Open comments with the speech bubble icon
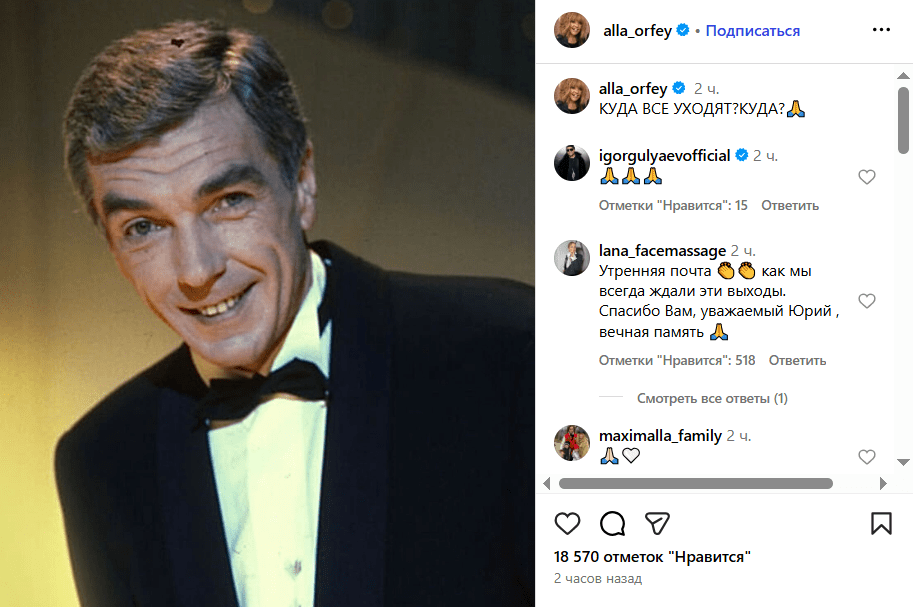Viewport: 913px width, 607px height. (612, 523)
